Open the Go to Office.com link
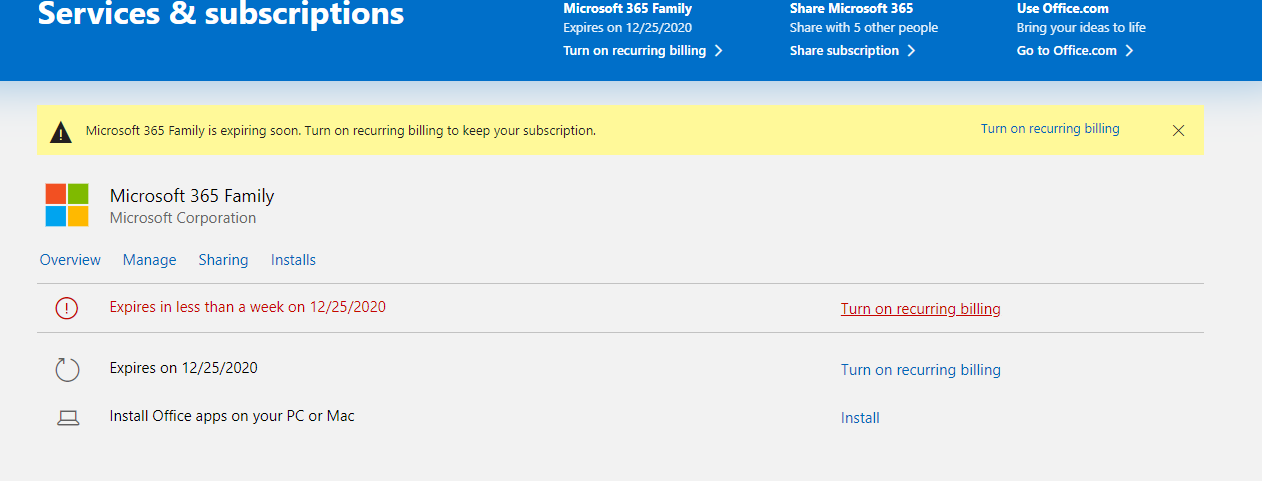The image size is (1262, 481). pyautogui.click(x=1066, y=51)
